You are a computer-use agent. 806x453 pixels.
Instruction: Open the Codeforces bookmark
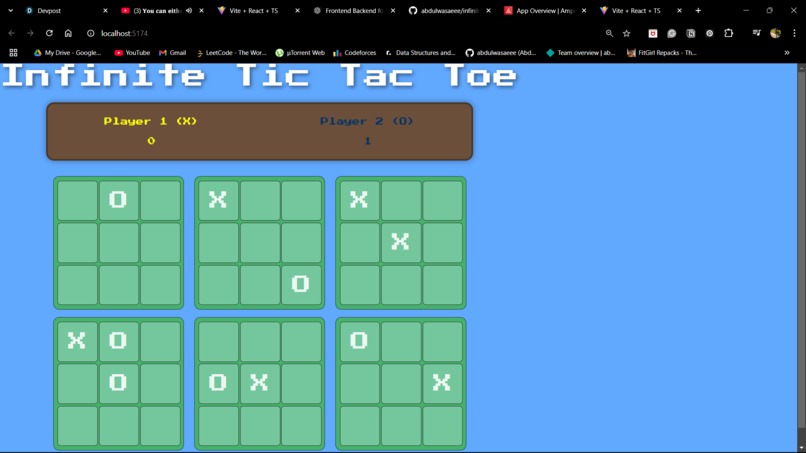click(355, 52)
